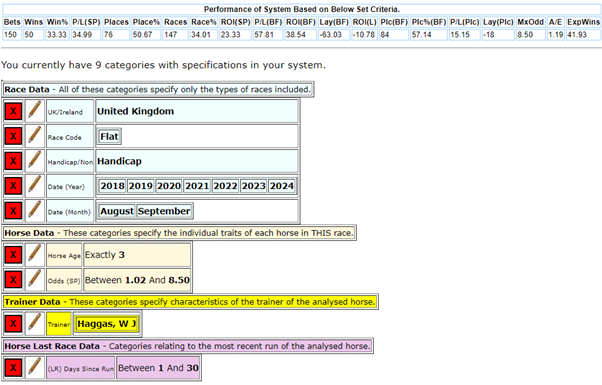Click the 38.54 ROI(BF) value cell
The height and width of the screenshot is (385, 602).
pos(300,35)
